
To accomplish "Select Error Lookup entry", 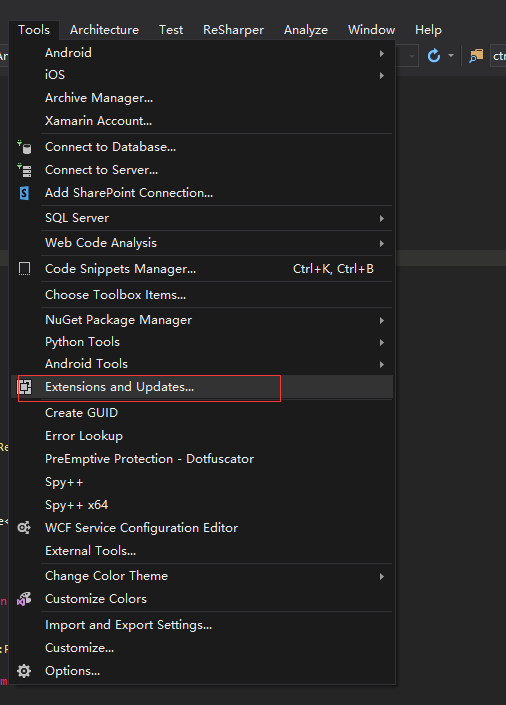I will pos(202,436).
